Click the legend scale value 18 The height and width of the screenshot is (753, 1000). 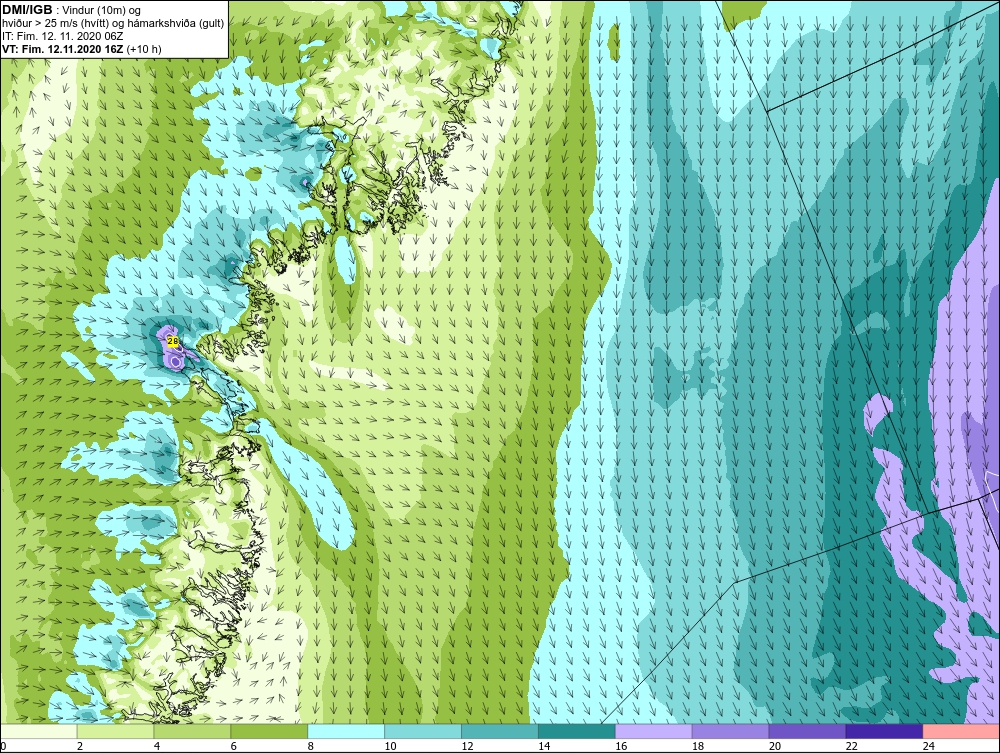(x=698, y=746)
